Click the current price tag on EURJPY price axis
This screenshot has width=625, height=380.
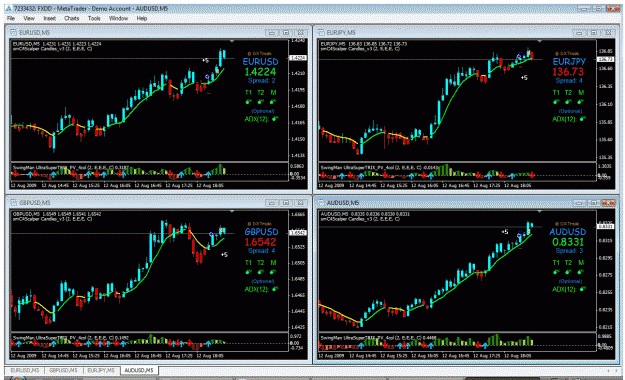point(605,59)
